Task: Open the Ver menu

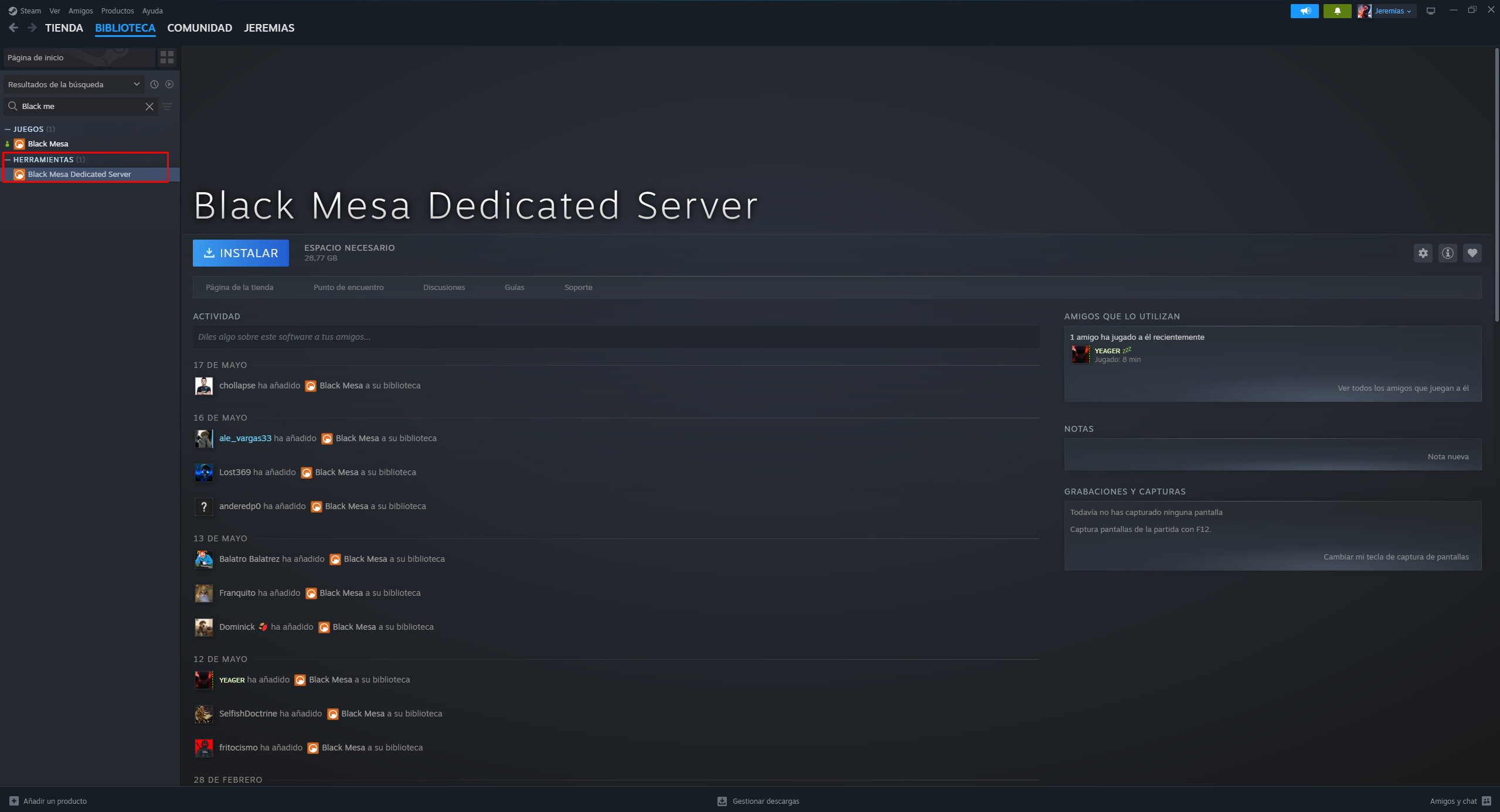Action: [55, 11]
